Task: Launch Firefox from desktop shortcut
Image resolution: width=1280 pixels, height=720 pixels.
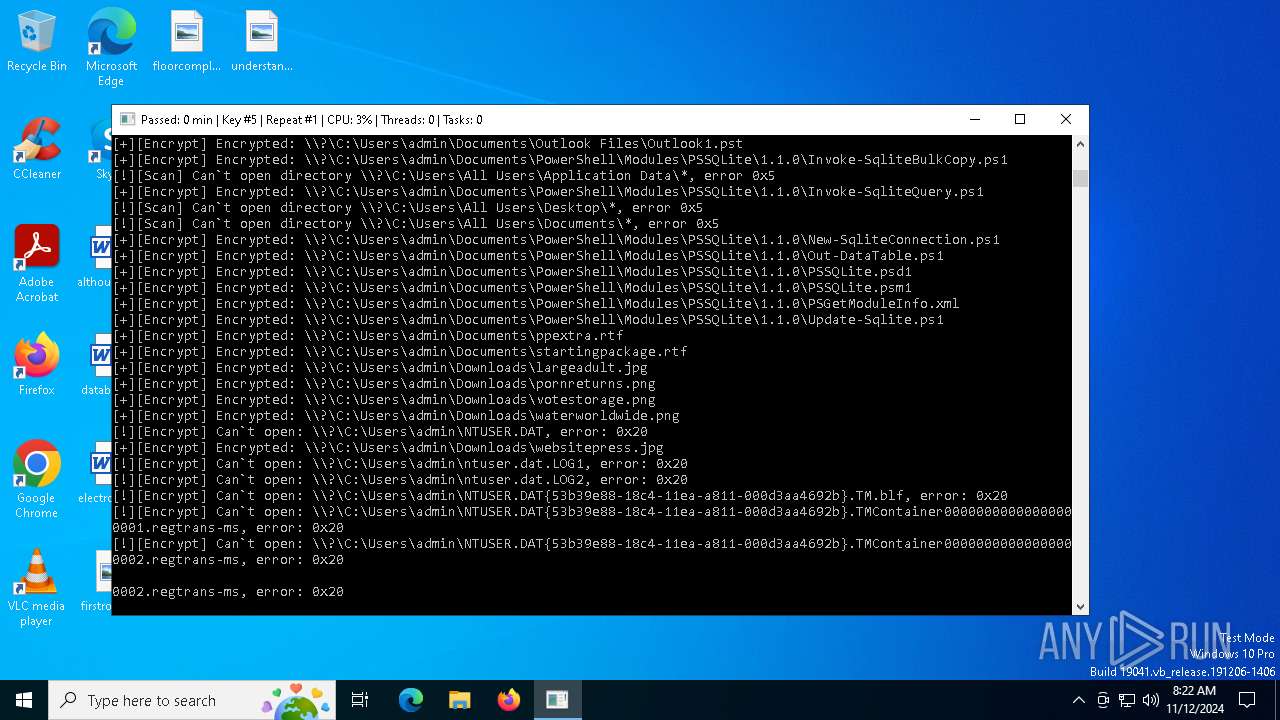Action: pos(37,365)
